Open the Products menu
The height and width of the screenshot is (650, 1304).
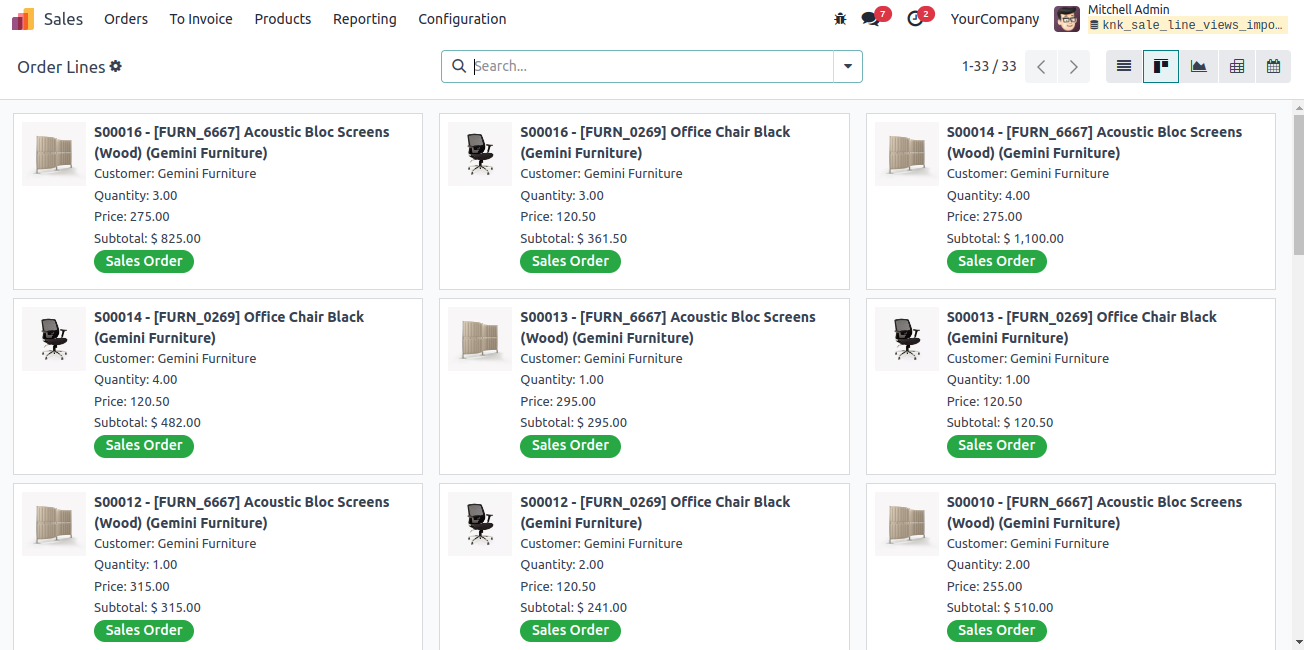click(x=283, y=19)
